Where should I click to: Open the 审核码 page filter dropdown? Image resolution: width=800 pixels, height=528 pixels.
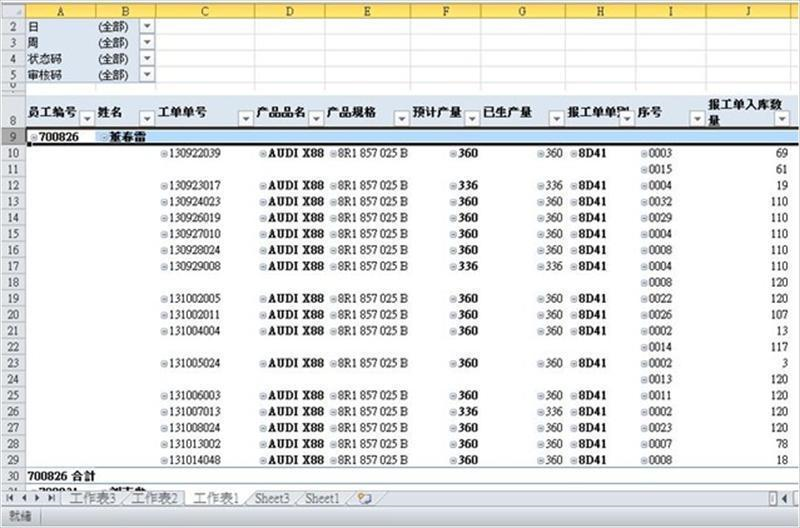(x=147, y=75)
